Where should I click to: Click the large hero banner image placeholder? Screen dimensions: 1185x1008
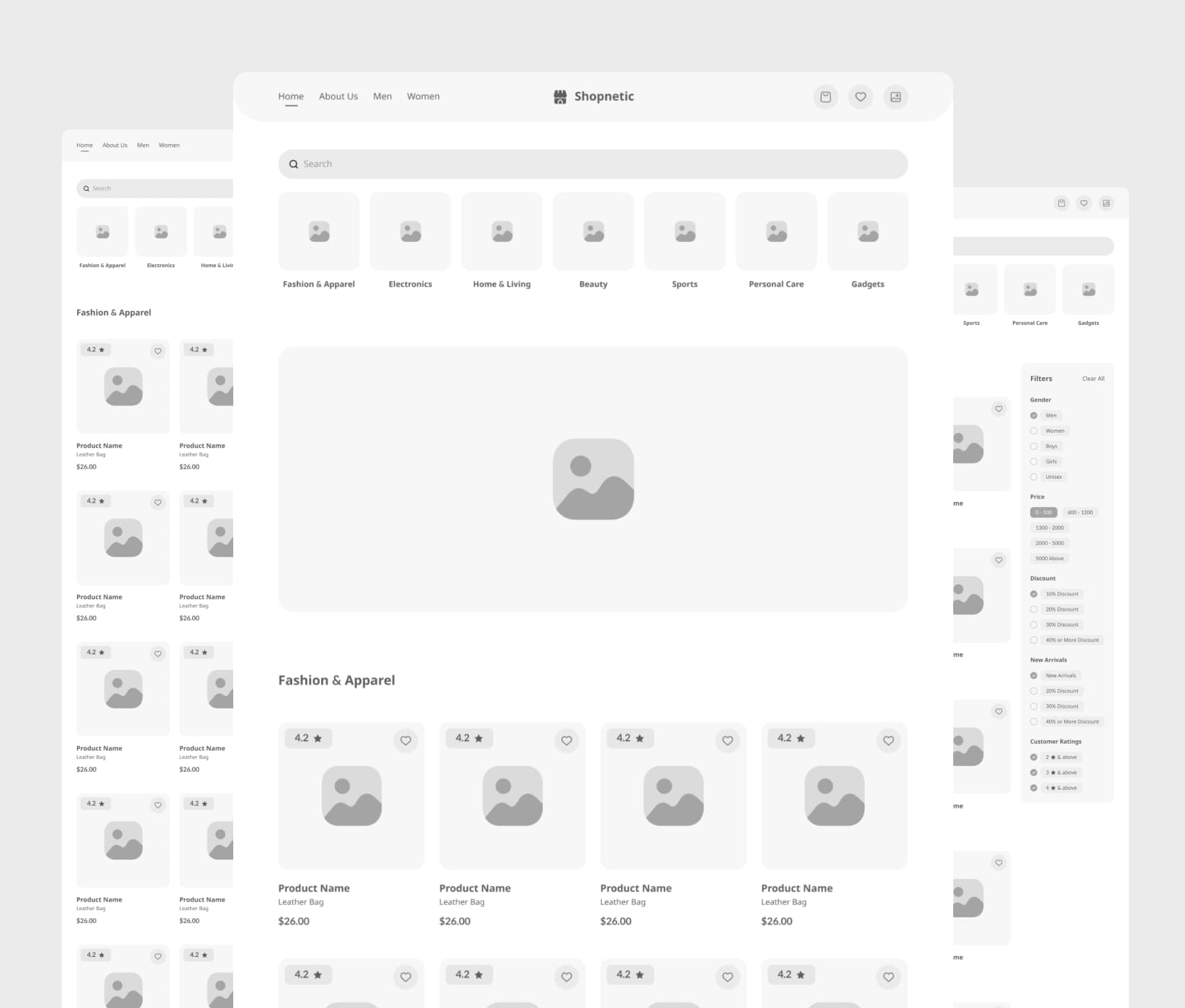coord(593,479)
